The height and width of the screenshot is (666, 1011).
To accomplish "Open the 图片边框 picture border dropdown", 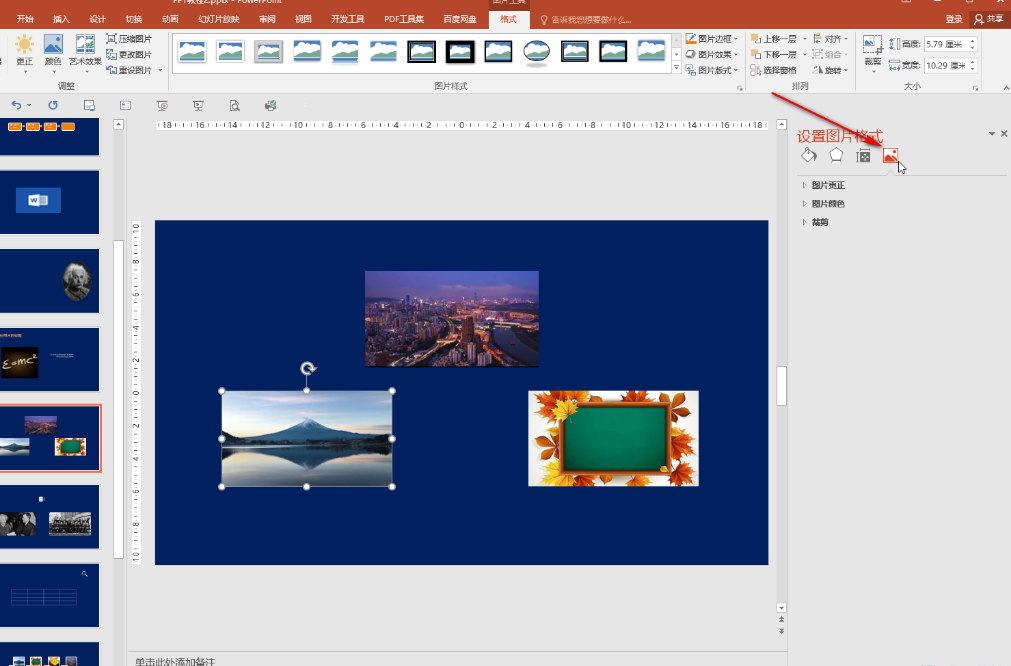I will 712,38.
